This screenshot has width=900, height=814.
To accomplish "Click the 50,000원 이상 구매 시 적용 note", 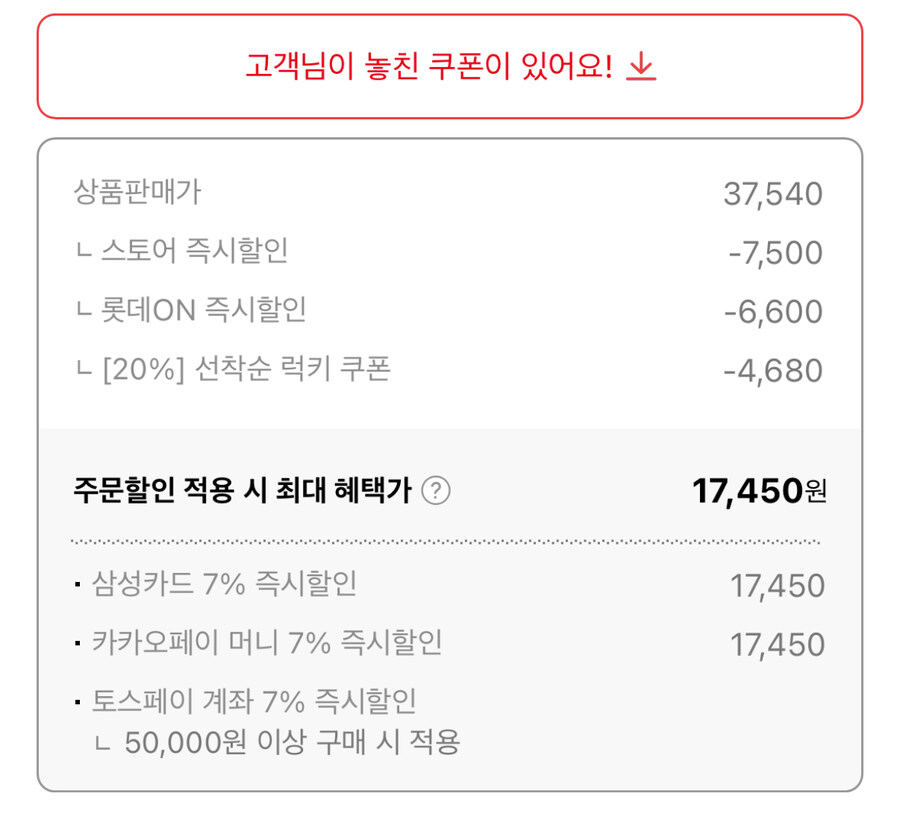I will [292, 742].
